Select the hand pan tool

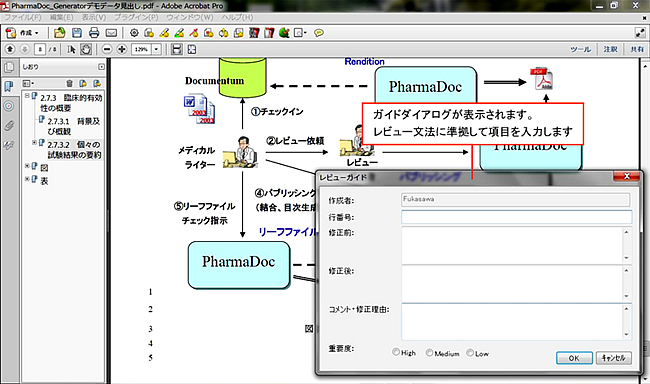coord(86,49)
